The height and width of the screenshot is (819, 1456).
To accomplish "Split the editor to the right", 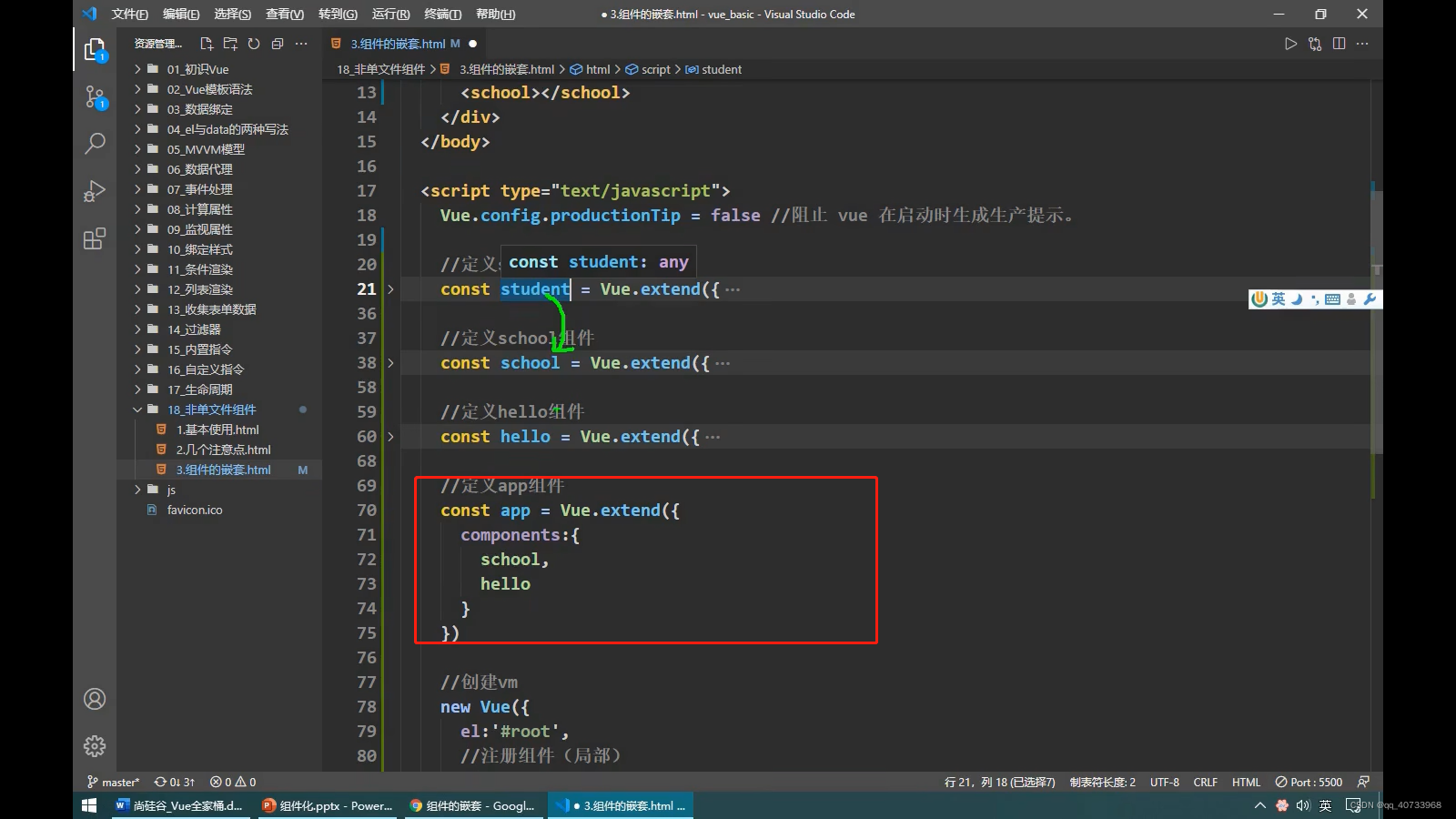I will tap(1339, 44).
